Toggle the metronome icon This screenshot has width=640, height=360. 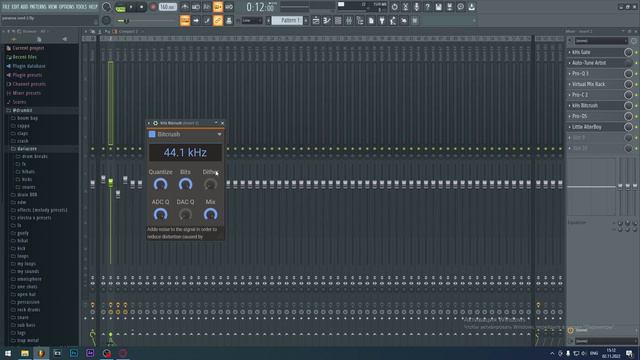coord(185,7)
